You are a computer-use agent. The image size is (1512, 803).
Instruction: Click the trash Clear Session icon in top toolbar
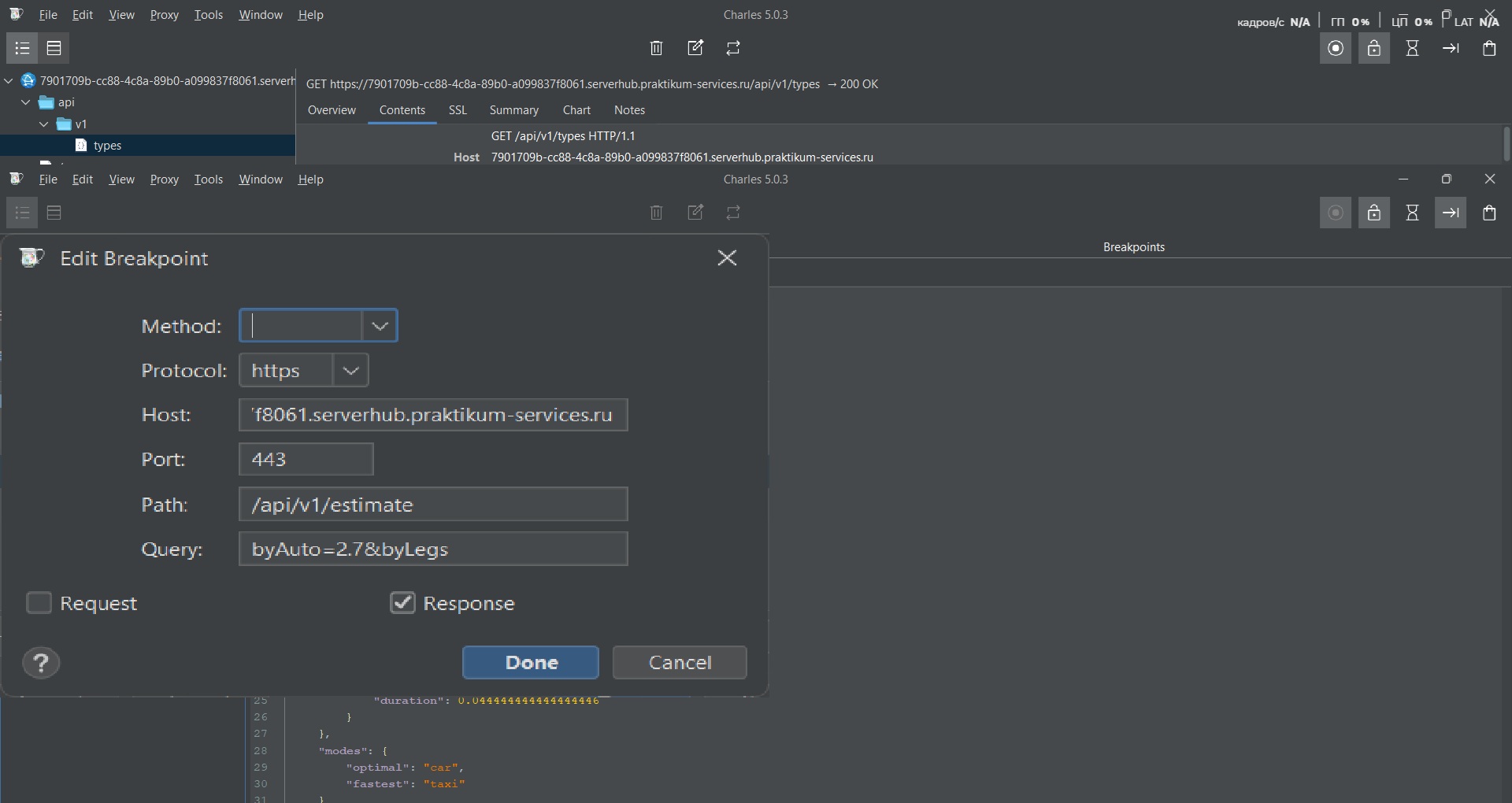point(656,48)
